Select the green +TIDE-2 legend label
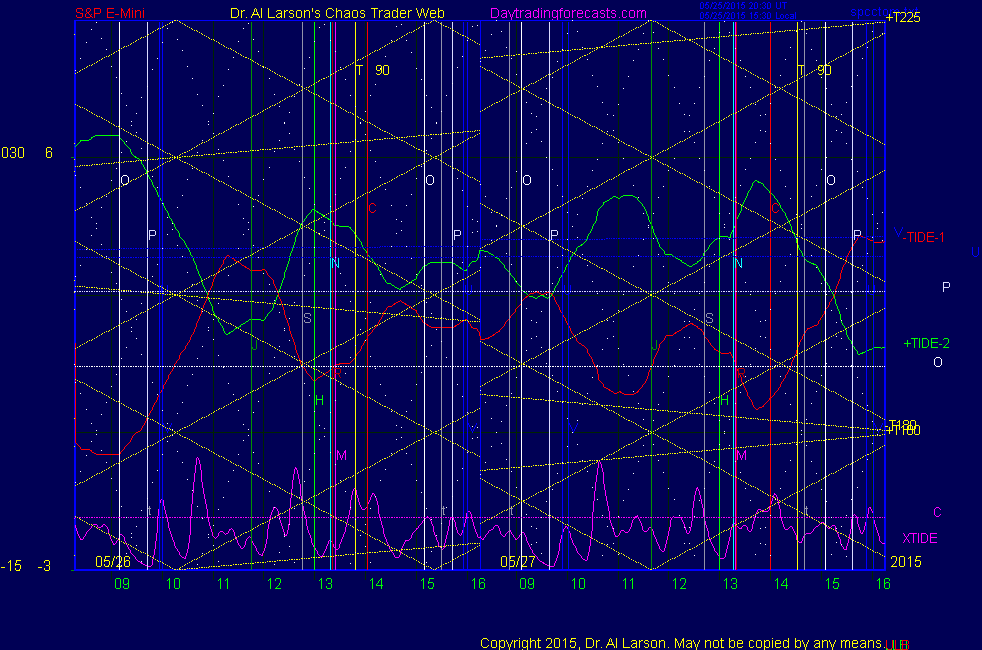Viewport: 982px width, 650px height. tap(926, 343)
